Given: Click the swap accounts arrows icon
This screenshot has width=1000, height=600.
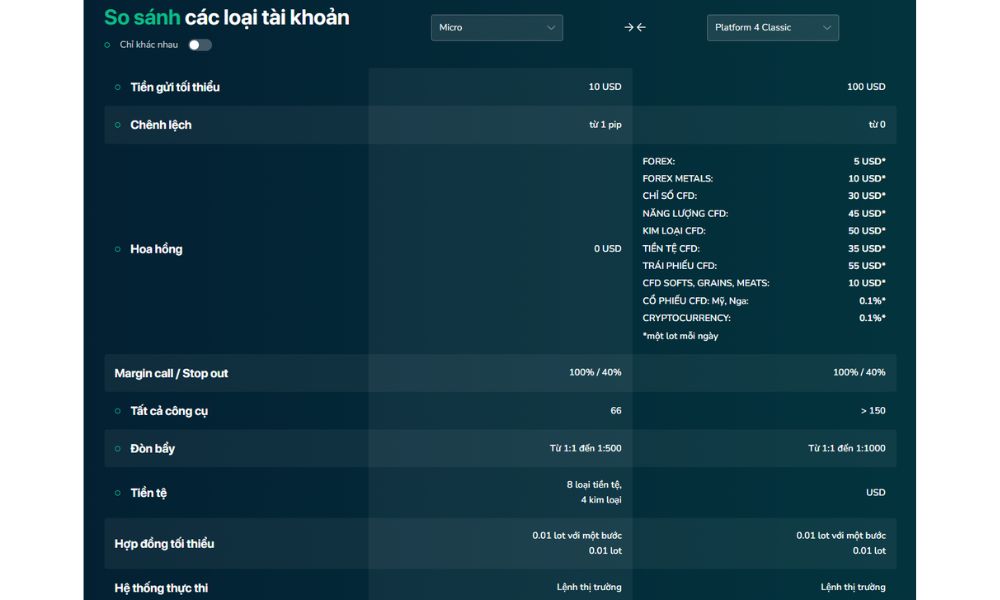Looking at the screenshot, I should (x=634, y=28).
